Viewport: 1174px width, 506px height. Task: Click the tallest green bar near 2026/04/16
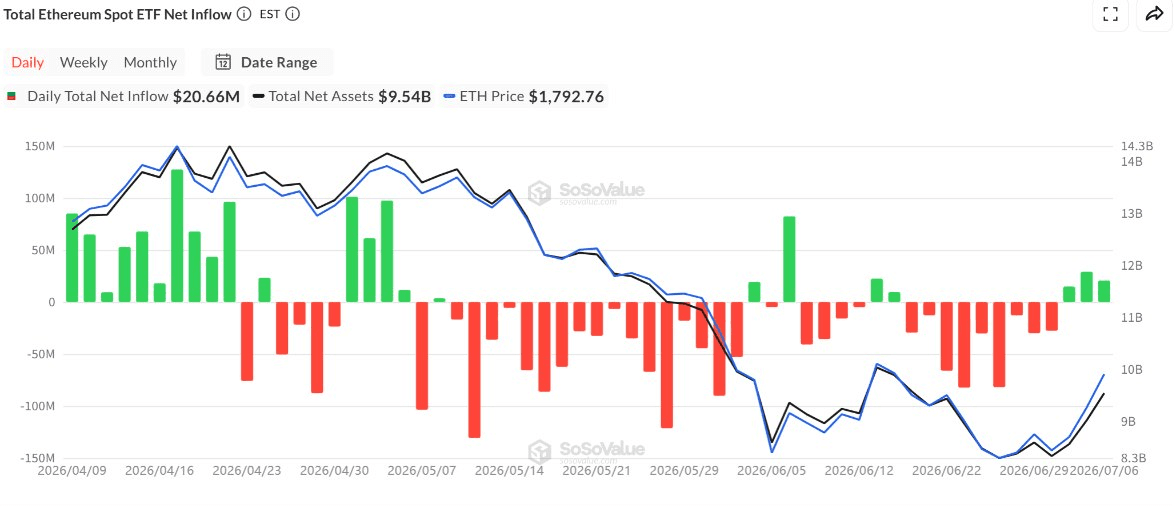[177, 236]
